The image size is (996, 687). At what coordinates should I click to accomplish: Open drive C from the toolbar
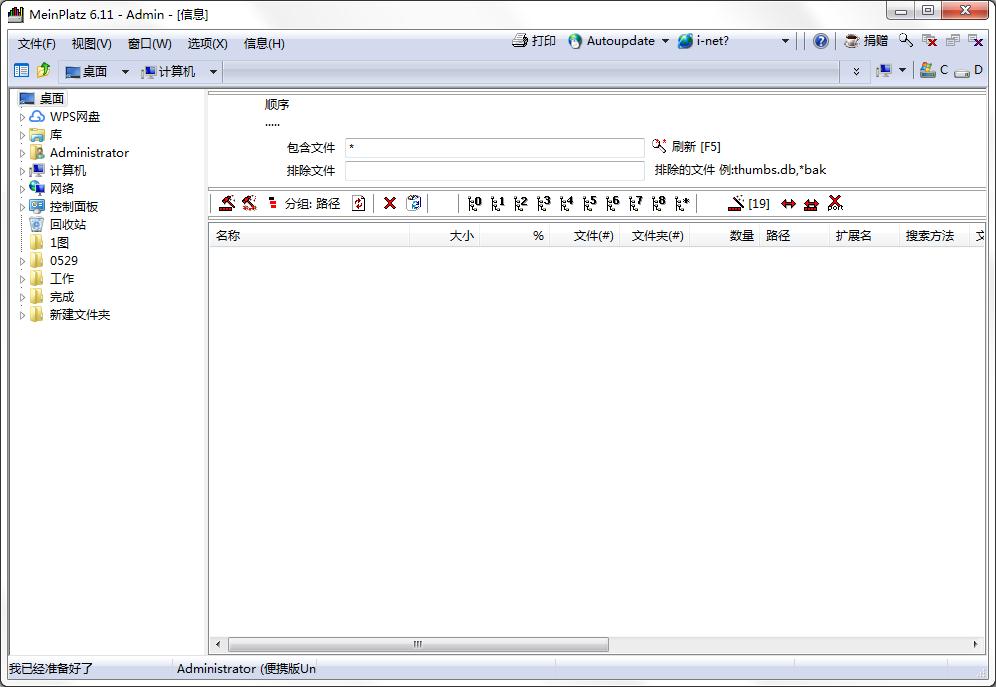click(934, 71)
